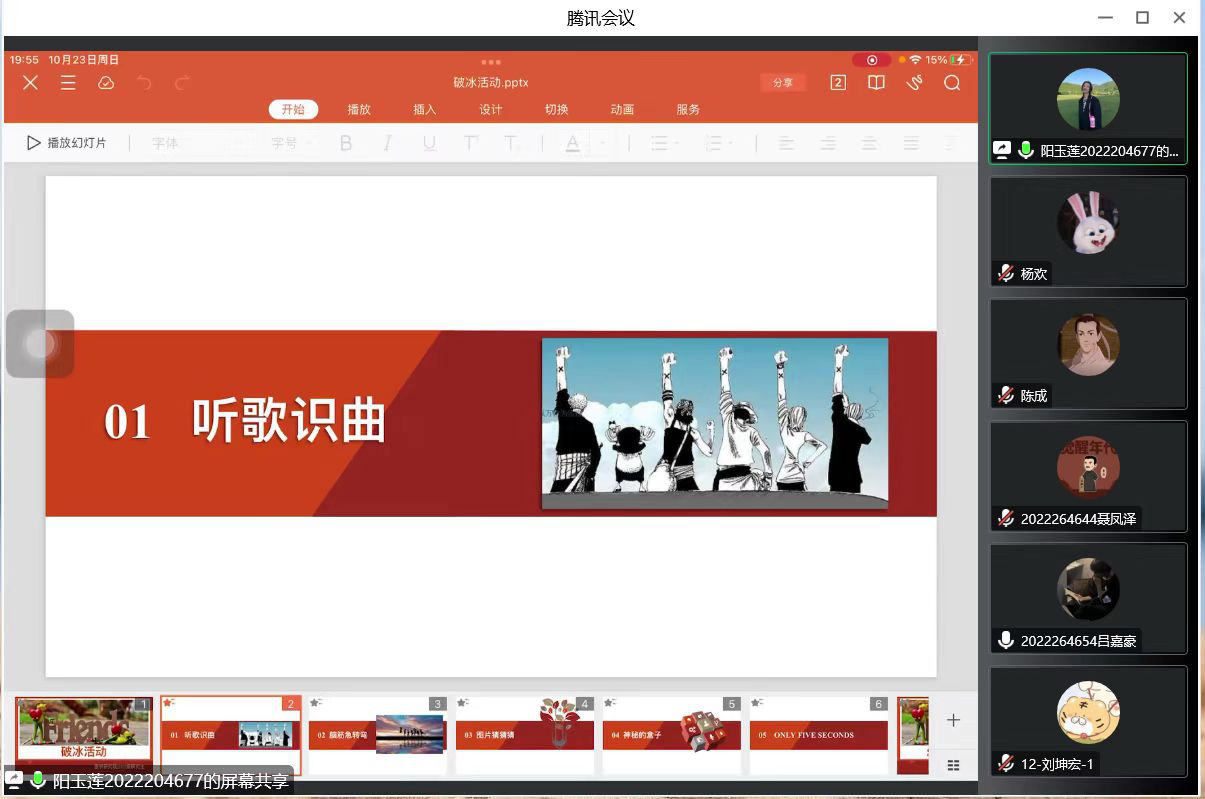Maximize the 腾讯会议 window
Screen dimensions: 1205x799
(x=1142, y=17)
